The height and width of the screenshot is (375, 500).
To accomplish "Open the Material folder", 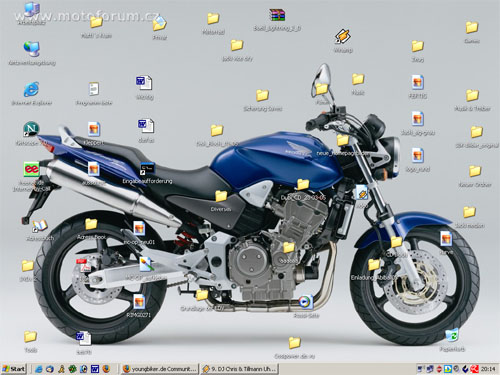I will tap(213, 18).
